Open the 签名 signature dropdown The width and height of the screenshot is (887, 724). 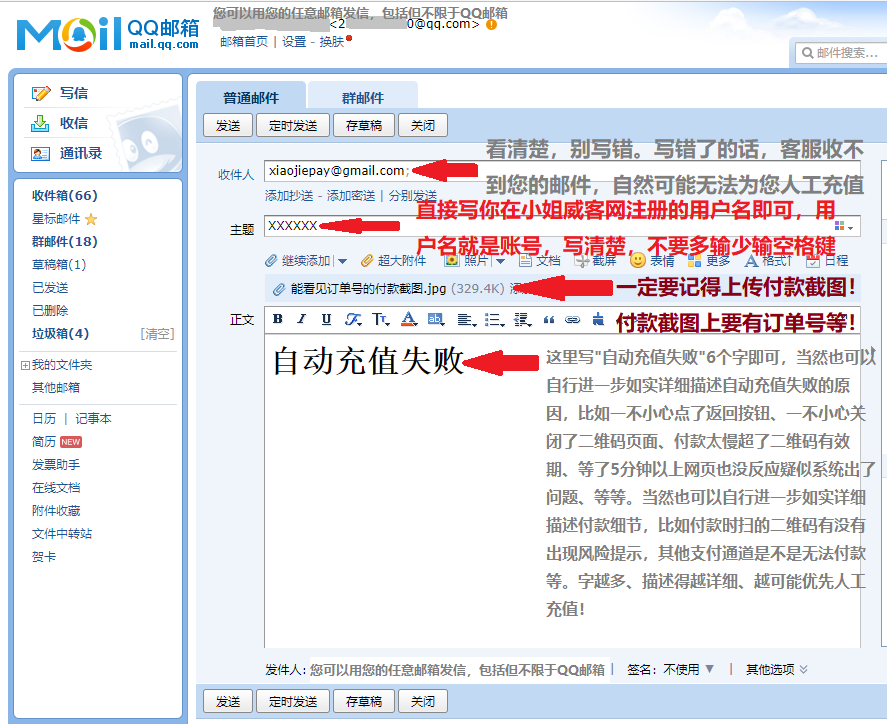(x=709, y=670)
